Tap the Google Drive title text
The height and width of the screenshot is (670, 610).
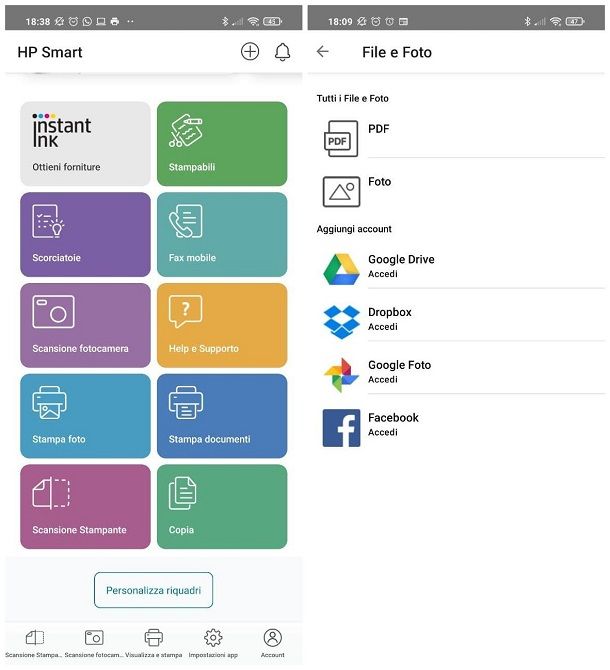pyautogui.click(x=401, y=259)
